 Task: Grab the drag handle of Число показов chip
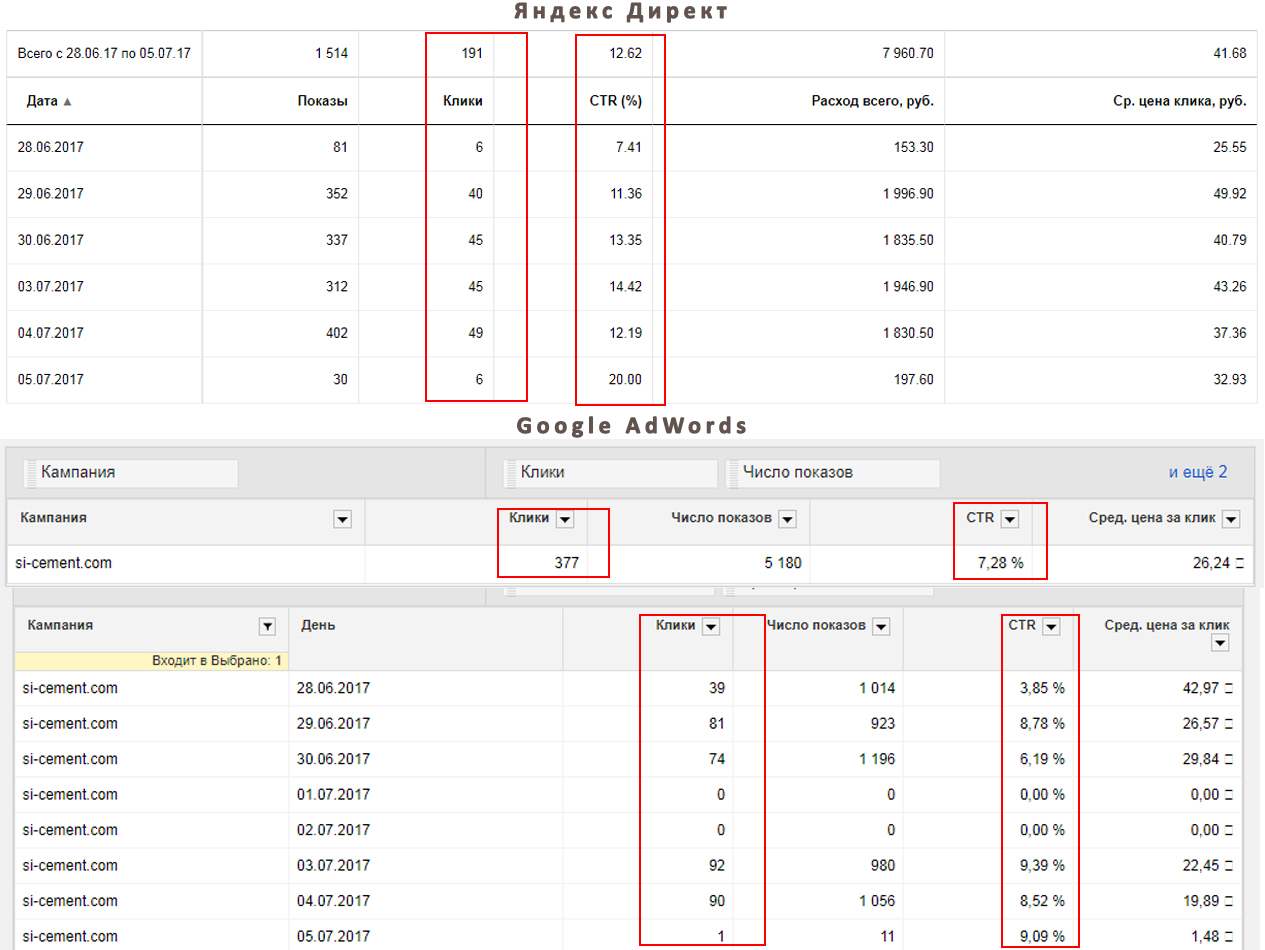[x=734, y=473]
